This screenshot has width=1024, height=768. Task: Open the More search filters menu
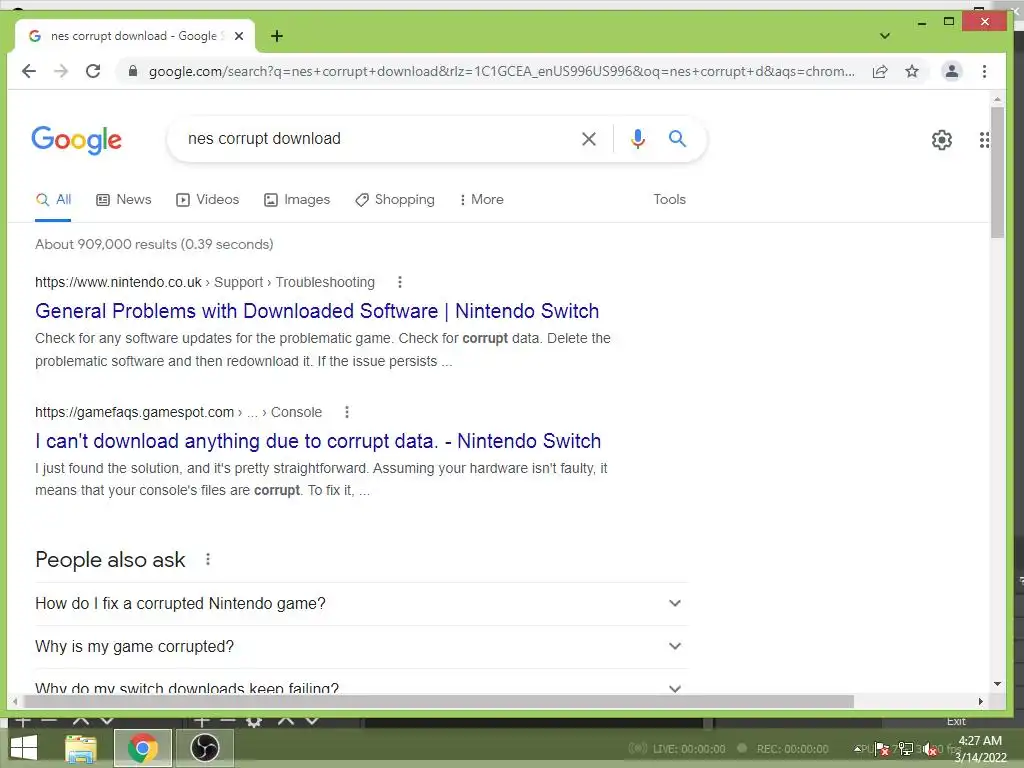481,200
